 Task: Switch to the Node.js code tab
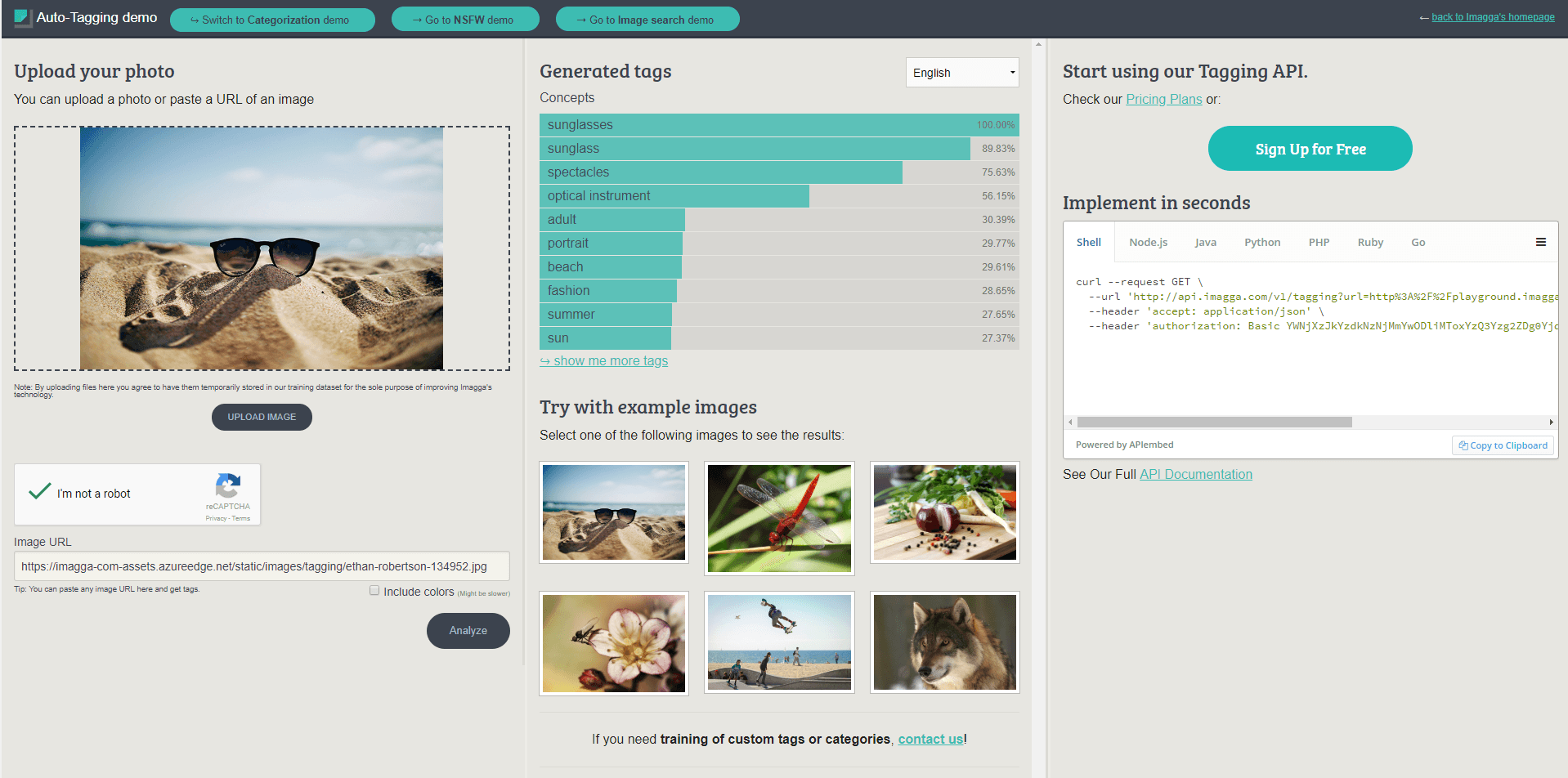pos(1148,243)
